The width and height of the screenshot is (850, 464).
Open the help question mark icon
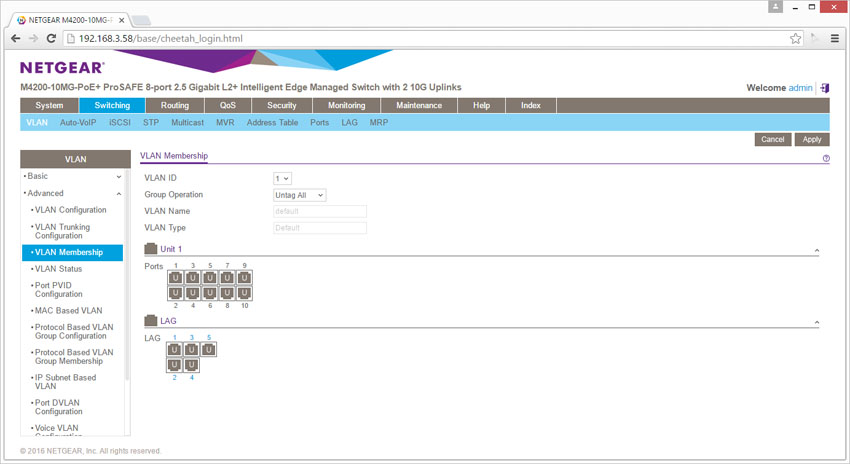point(826,158)
